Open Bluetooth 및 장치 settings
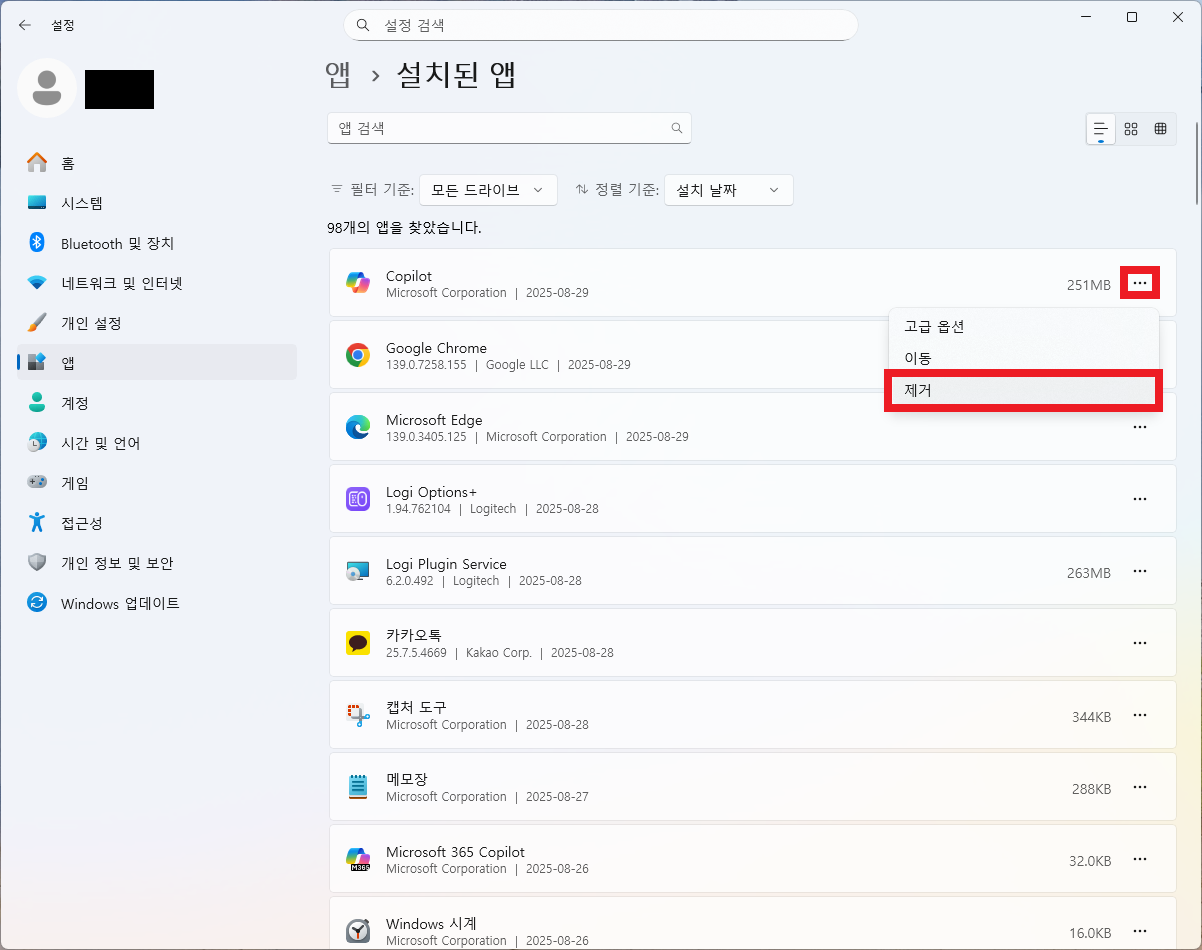Image resolution: width=1202 pixels, height=950 pixels. click(157, 243)
